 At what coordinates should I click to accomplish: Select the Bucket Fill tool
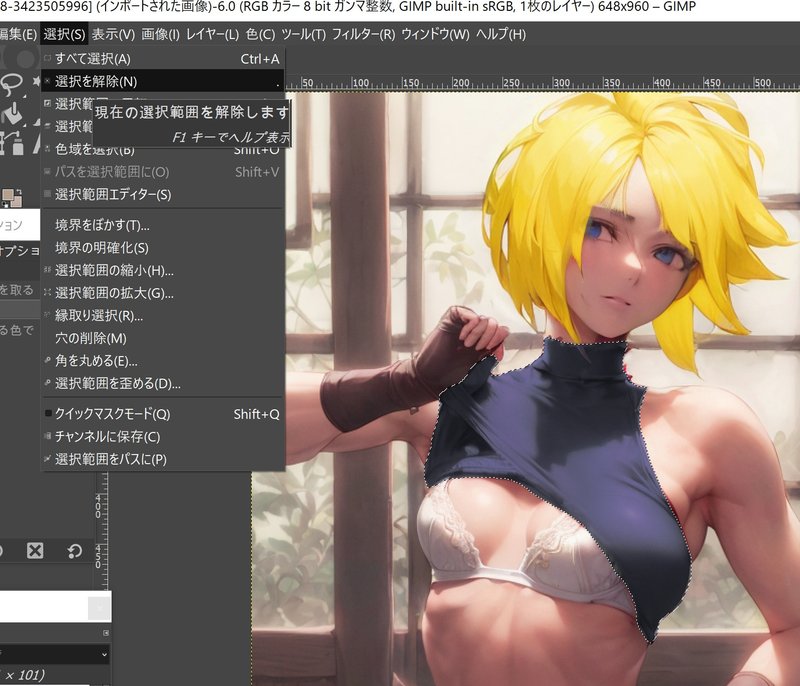tap(12, 114)
